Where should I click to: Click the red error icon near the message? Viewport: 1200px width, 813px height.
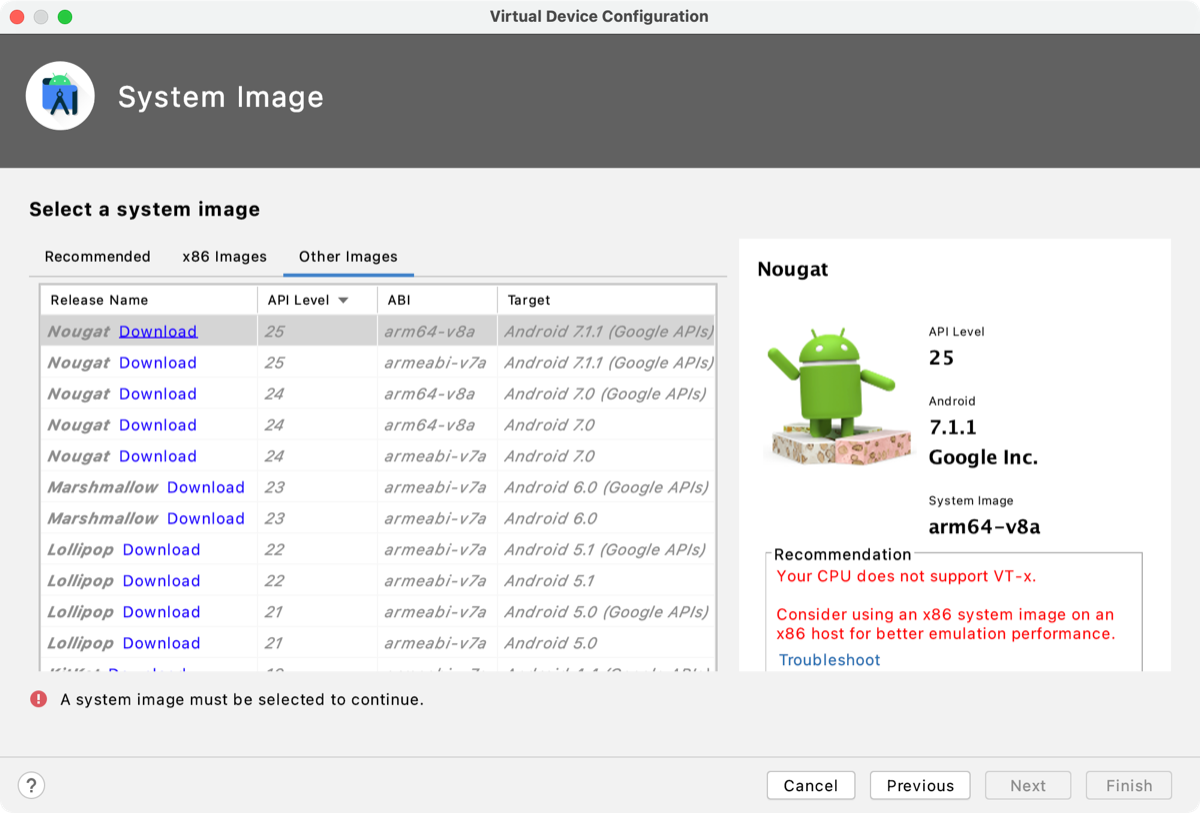click(38, 699)
